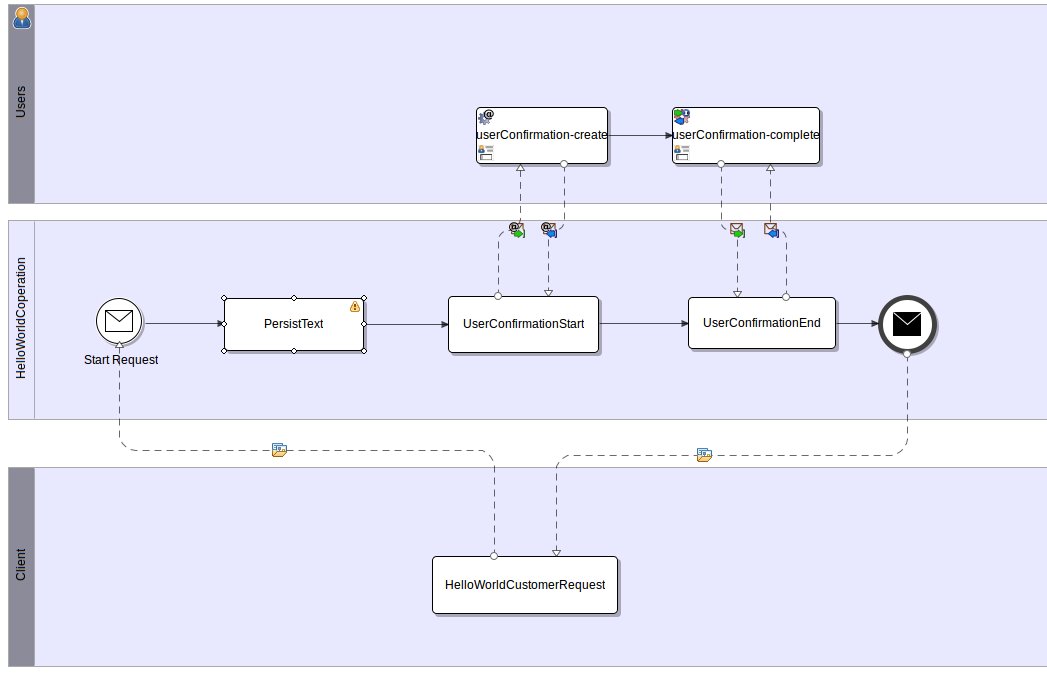Click the gear-@ service icon on userConfirmation-create
The width and height of the screenshot is (1047, 678).
click(486, 115)
